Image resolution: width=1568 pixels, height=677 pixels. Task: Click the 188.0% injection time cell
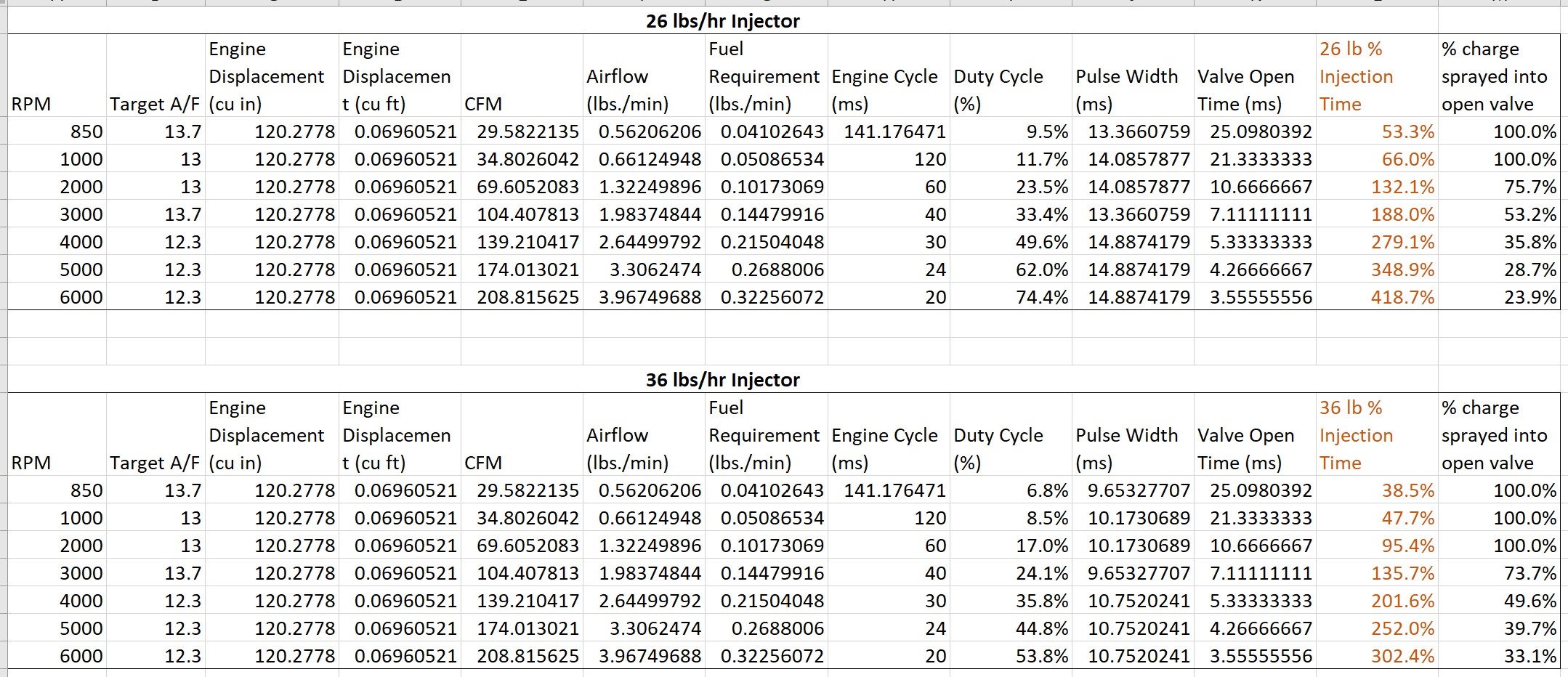pyautogui.click(x=1402, y=214)
